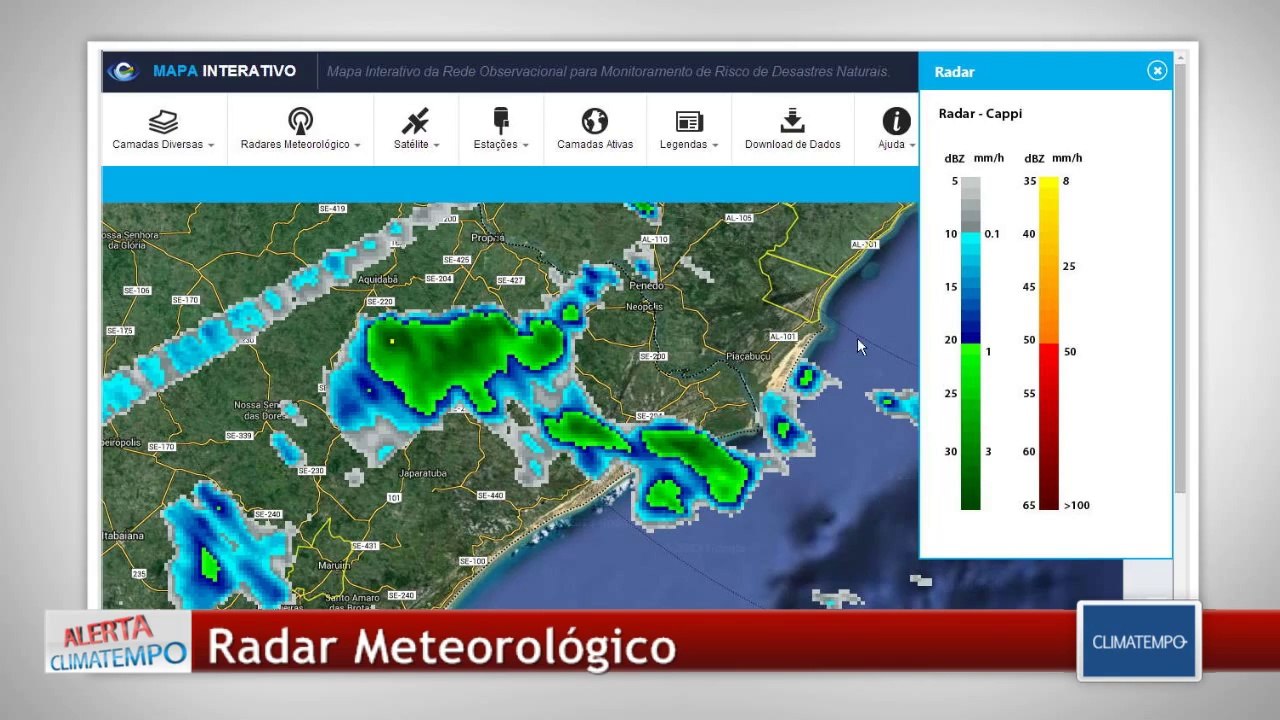Click the AL-105 road label on map
Viewport: 1280px width, 720px height.
[x=739, y=217]
